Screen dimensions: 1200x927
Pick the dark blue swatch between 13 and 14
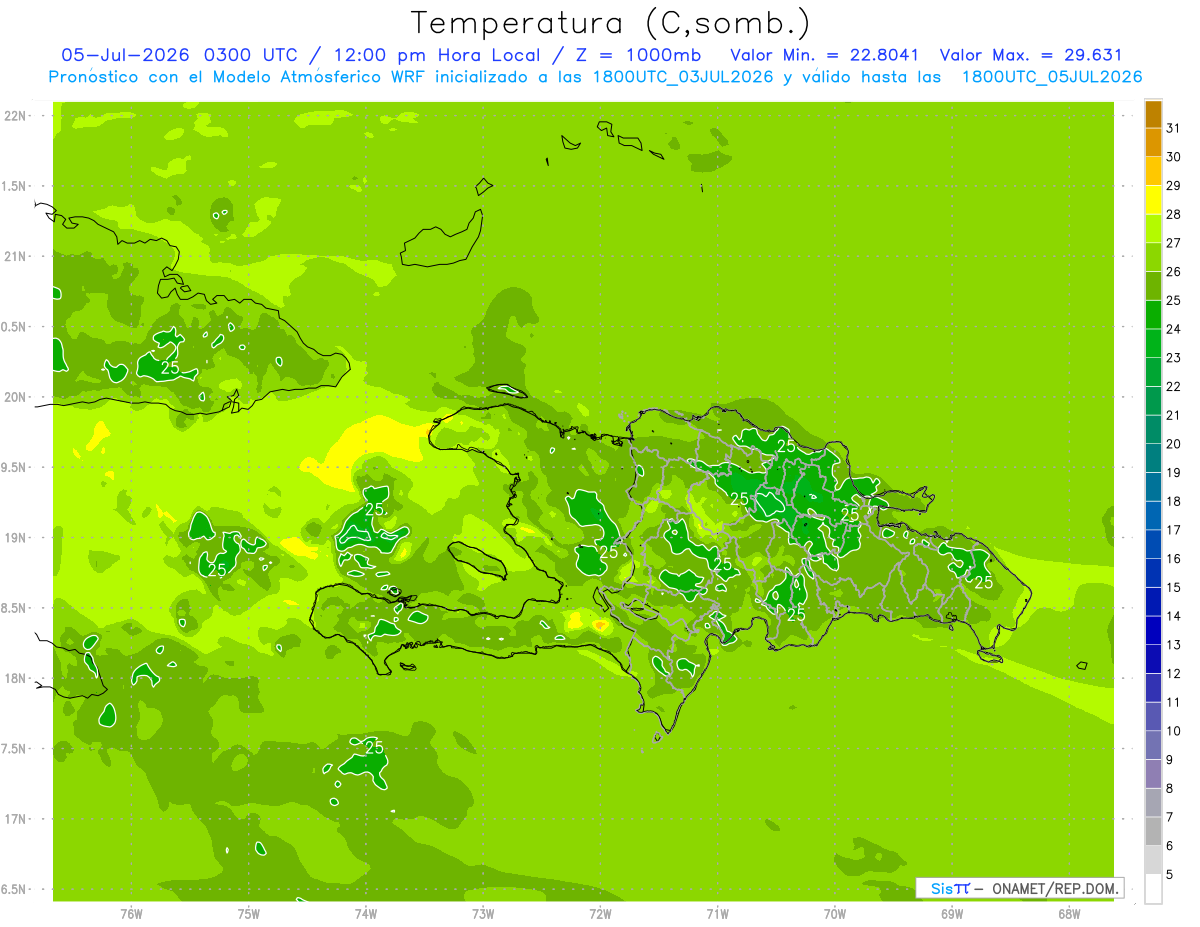point(1153,631)
